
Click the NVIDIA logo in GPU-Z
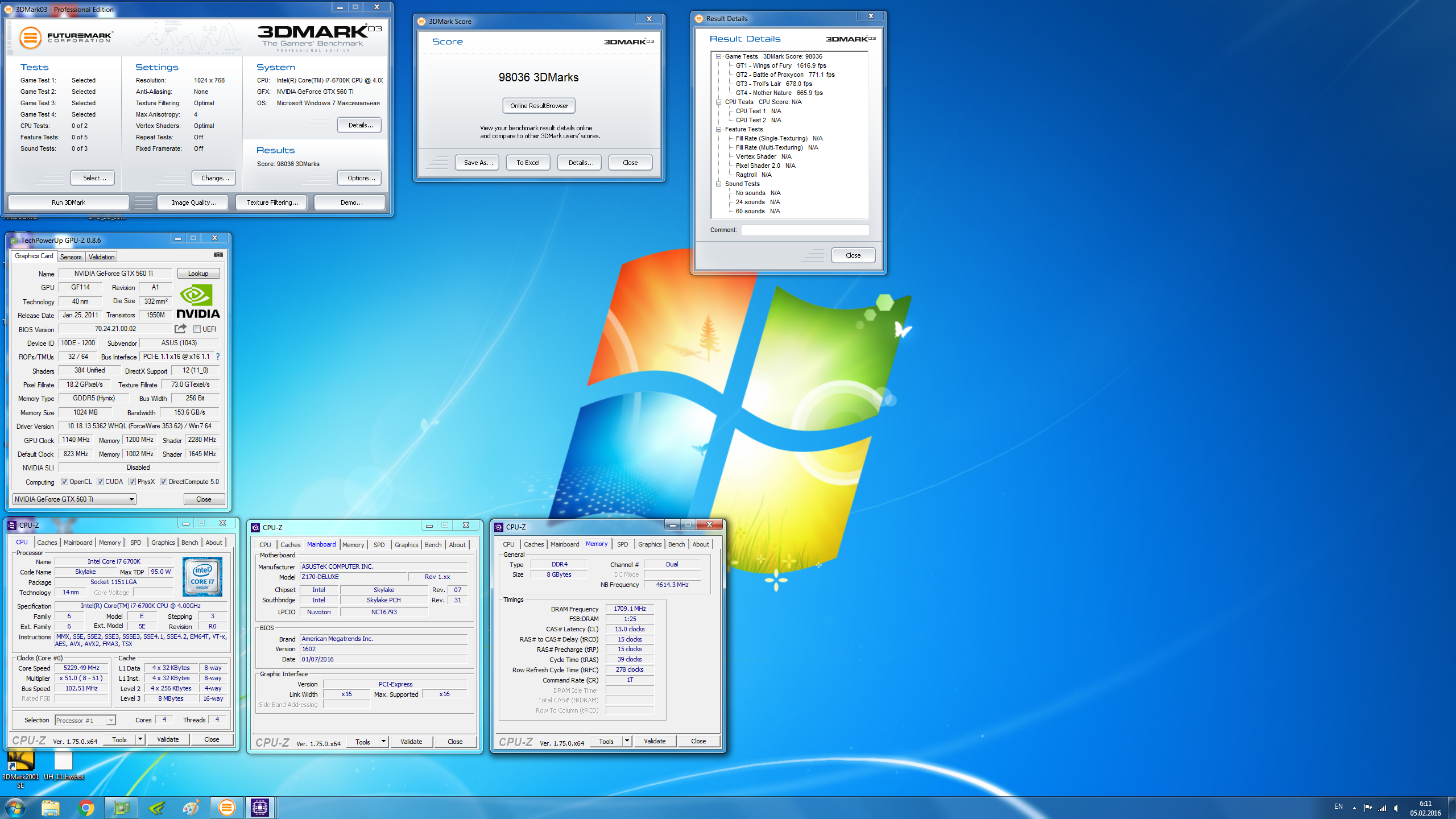point(198,301)
